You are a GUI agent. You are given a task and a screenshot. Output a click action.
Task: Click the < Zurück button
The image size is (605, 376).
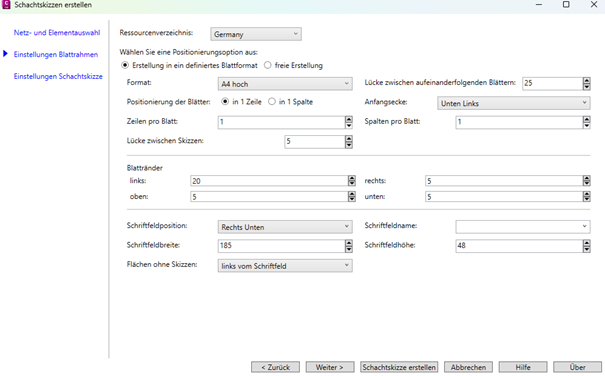coord(275,367)
